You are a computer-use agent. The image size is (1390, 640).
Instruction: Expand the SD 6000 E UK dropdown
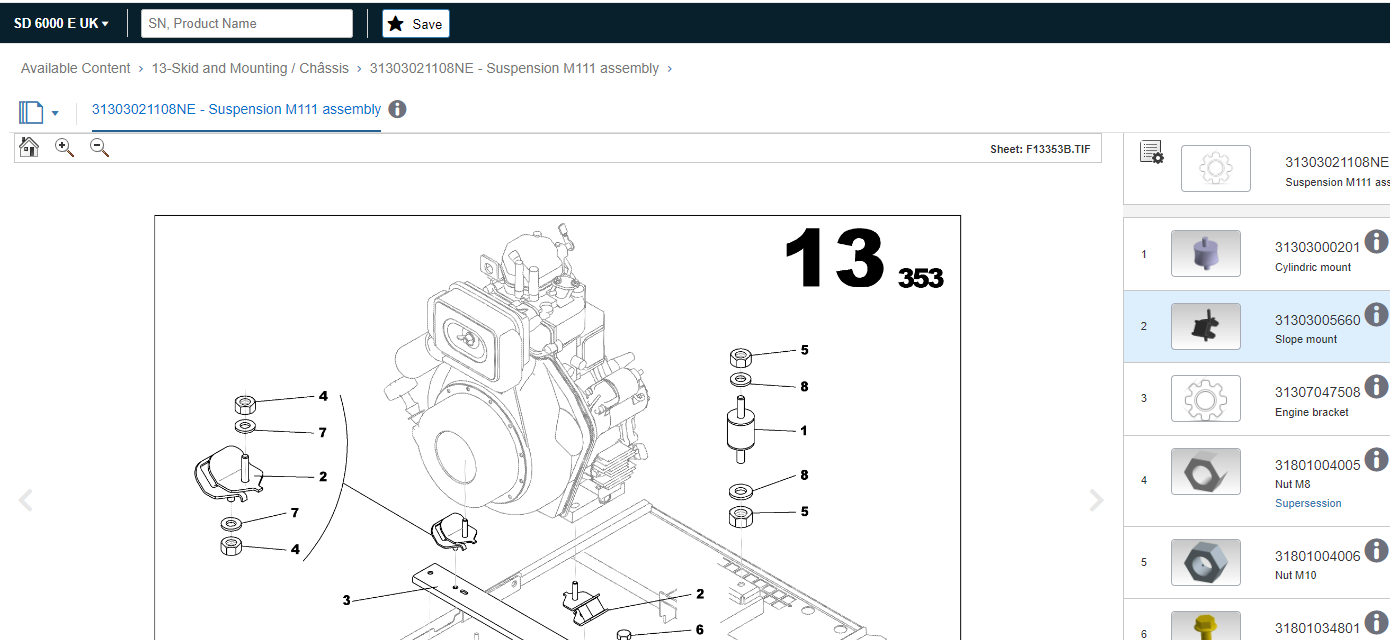[x=61, y=23]
